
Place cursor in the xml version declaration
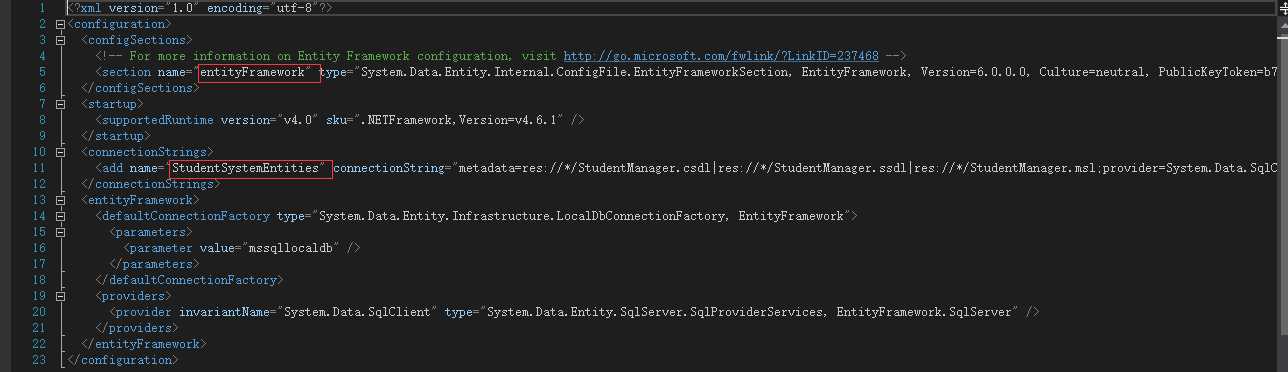pyautogui.click(x=201, y=8)
